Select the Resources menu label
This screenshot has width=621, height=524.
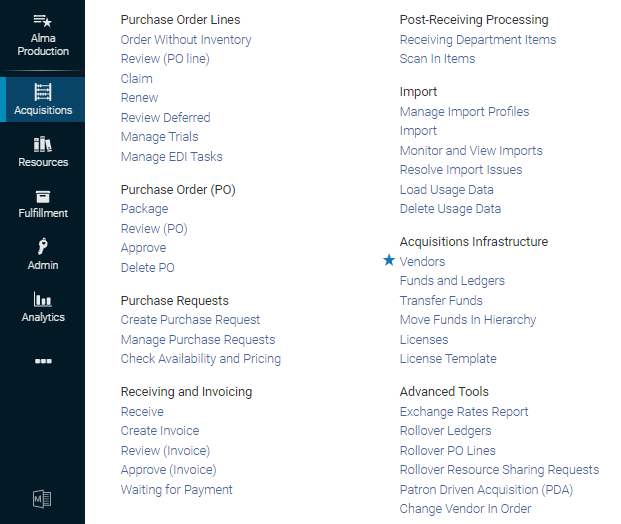[x=43, y=162]
